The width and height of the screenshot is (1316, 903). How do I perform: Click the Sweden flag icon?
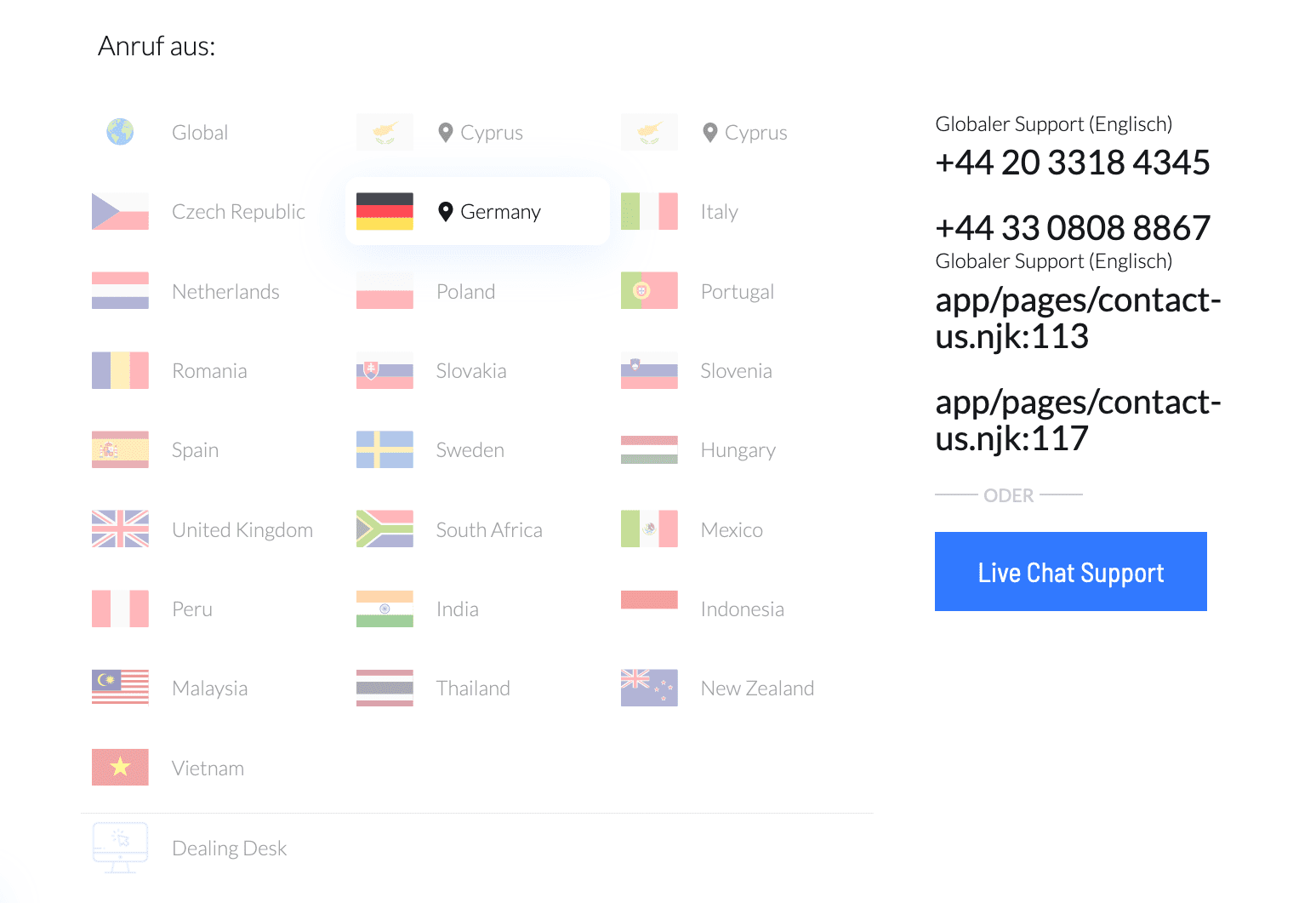click(x=385, y=450)
